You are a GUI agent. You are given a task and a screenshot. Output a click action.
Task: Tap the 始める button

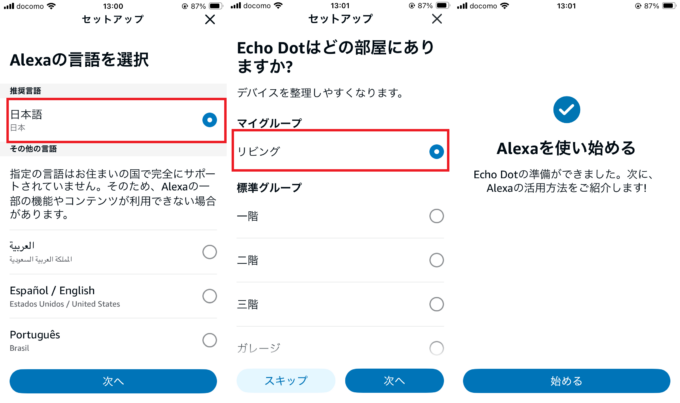[x=566, y=381]
